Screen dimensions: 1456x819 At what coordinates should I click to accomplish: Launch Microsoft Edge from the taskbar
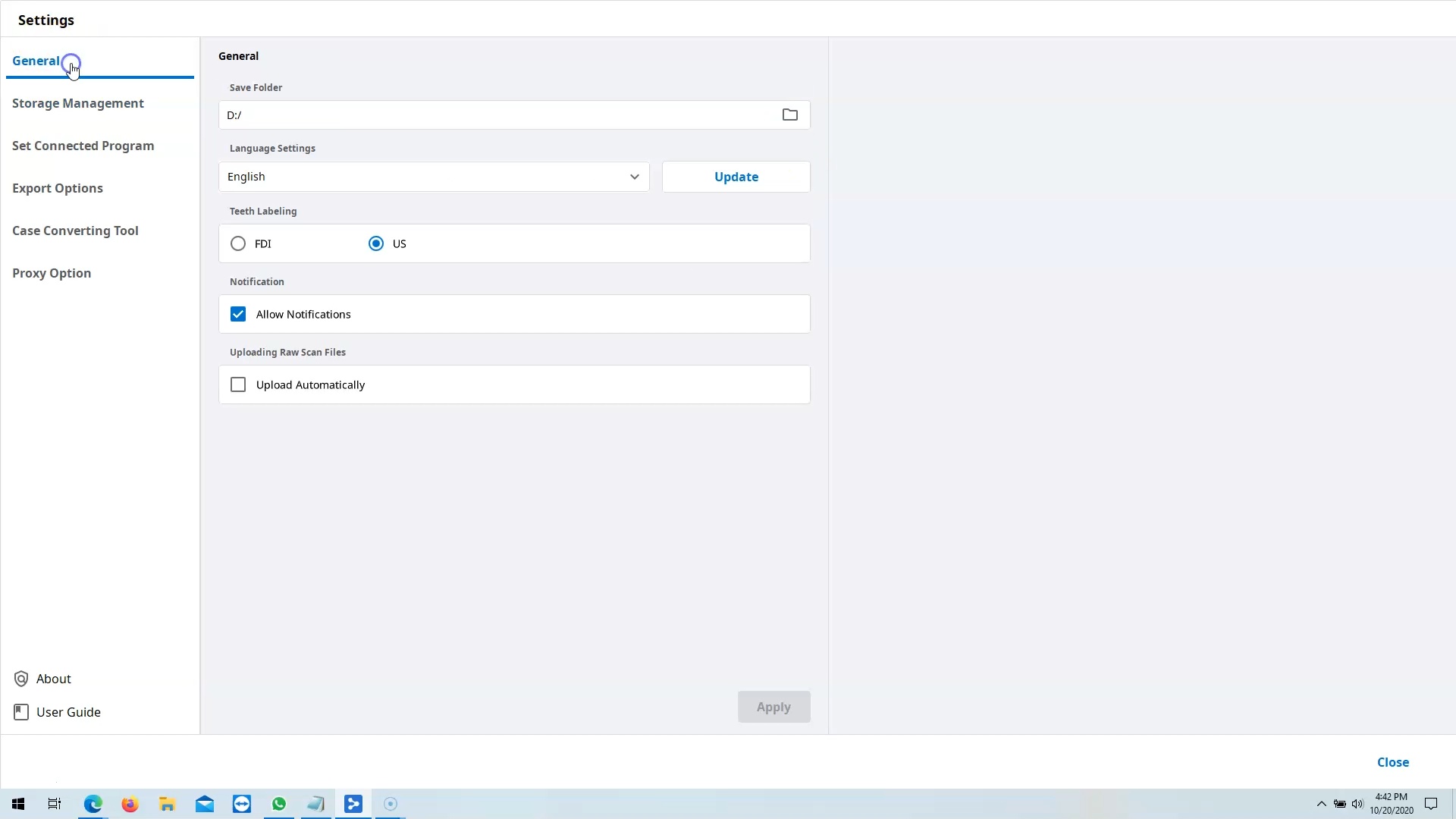[93, 804]
